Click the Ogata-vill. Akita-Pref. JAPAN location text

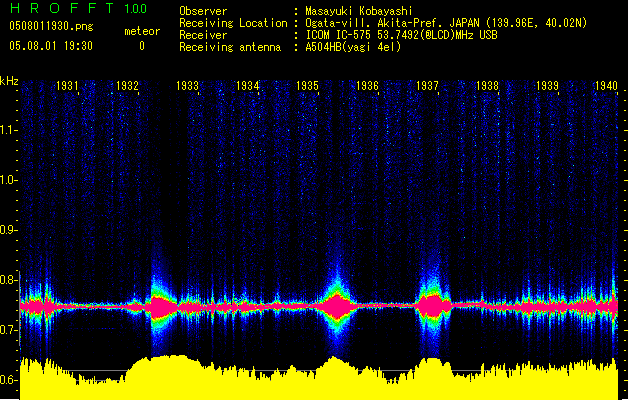446,23
